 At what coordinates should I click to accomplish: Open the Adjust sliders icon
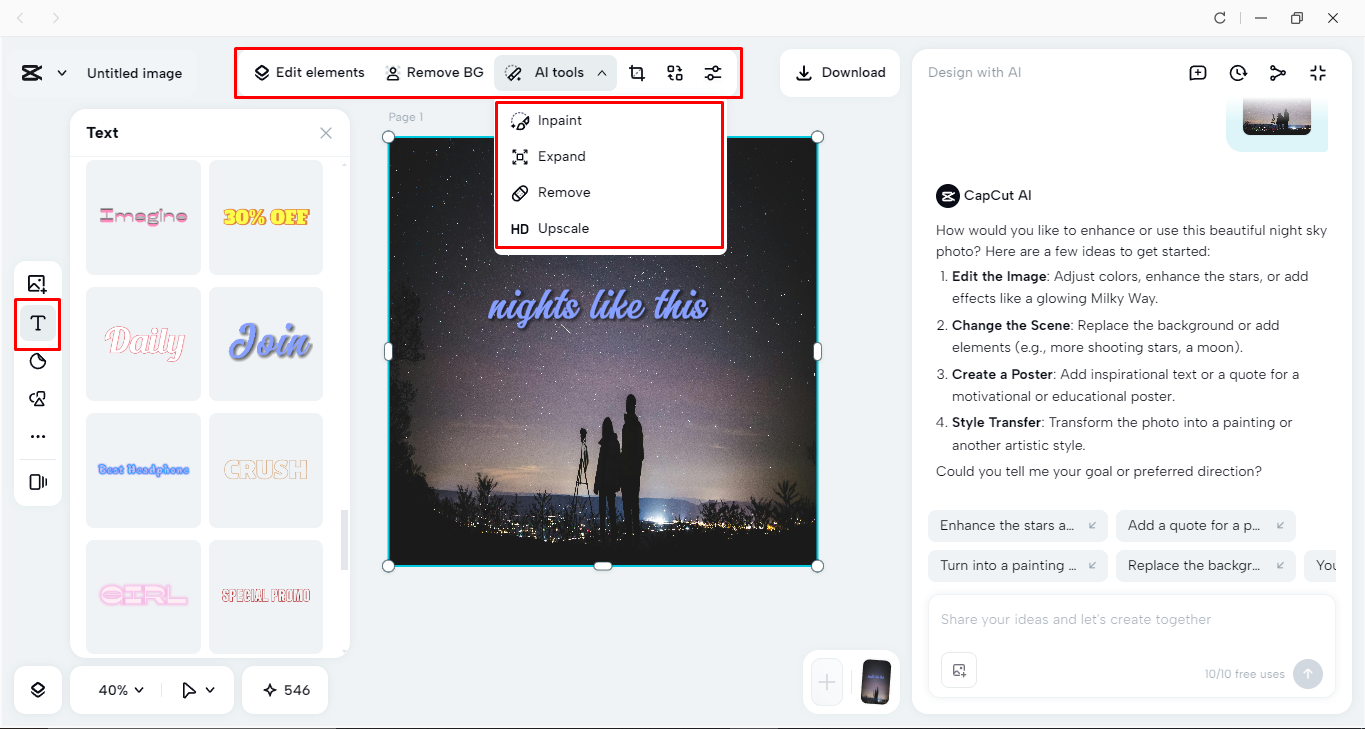(x=712, y=73)
